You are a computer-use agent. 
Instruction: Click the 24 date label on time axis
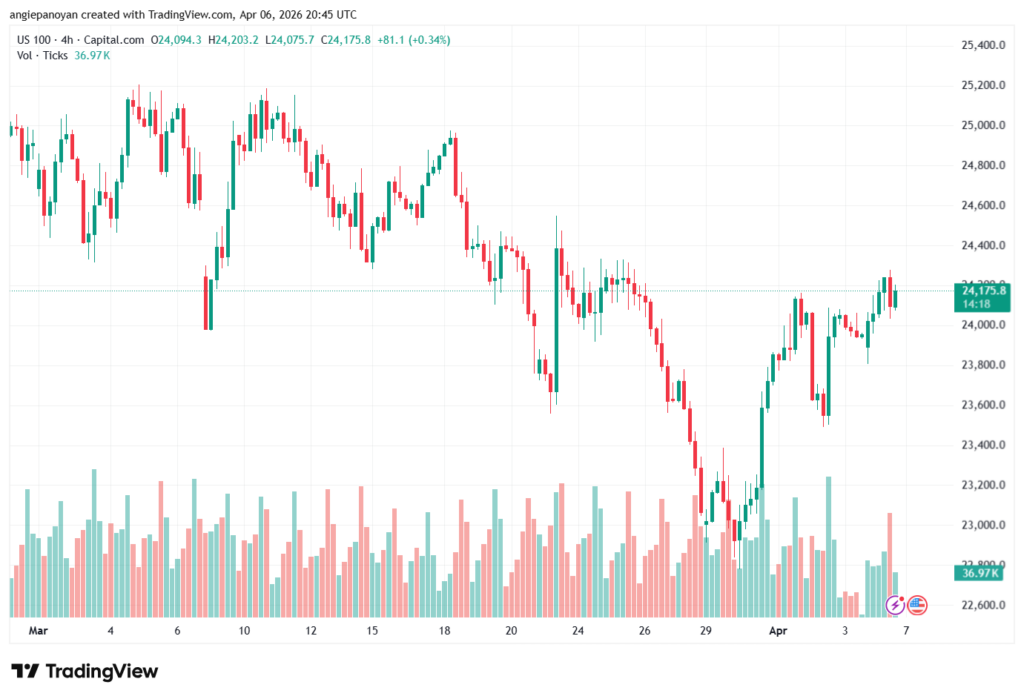pos(578,631)
